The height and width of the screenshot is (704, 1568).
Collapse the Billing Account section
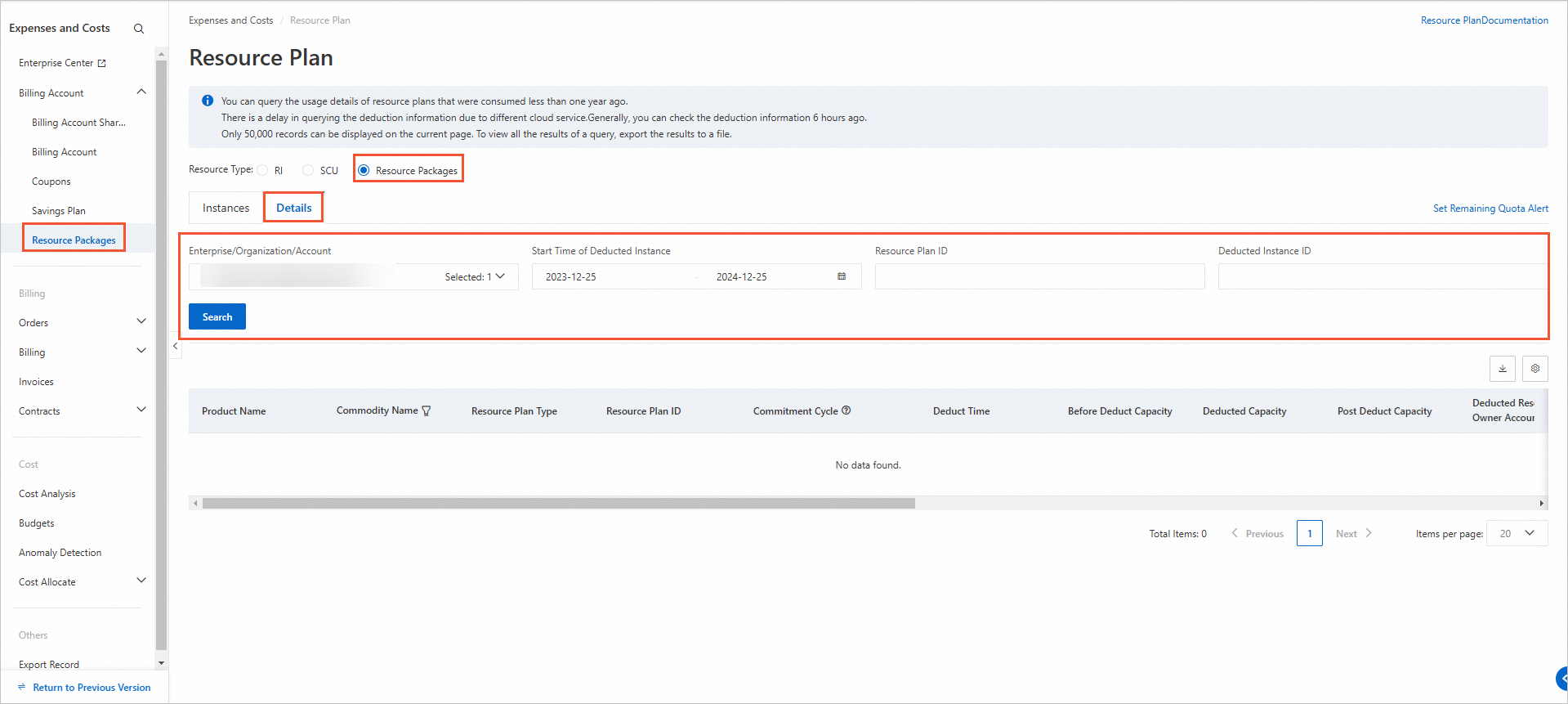[x=141, y=92]
